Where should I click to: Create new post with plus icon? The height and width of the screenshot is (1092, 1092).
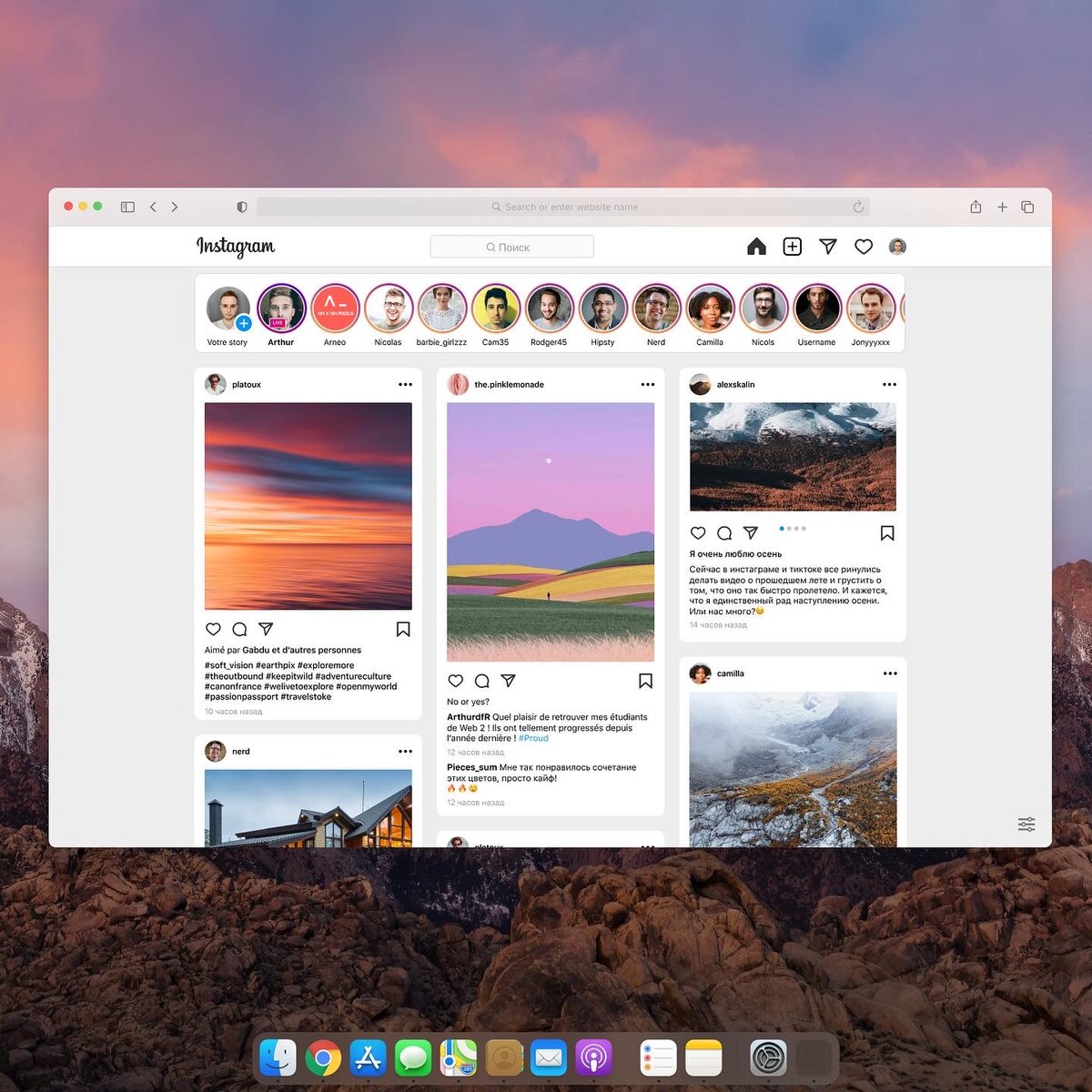tap(793, 247)
